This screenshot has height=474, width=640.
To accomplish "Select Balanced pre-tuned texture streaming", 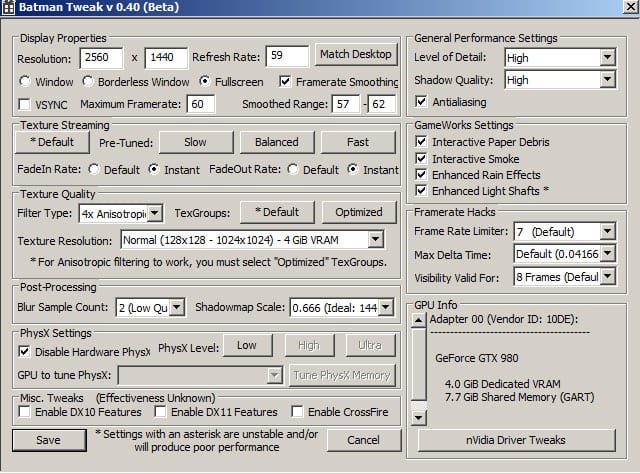I will click(x=276, y=142).
